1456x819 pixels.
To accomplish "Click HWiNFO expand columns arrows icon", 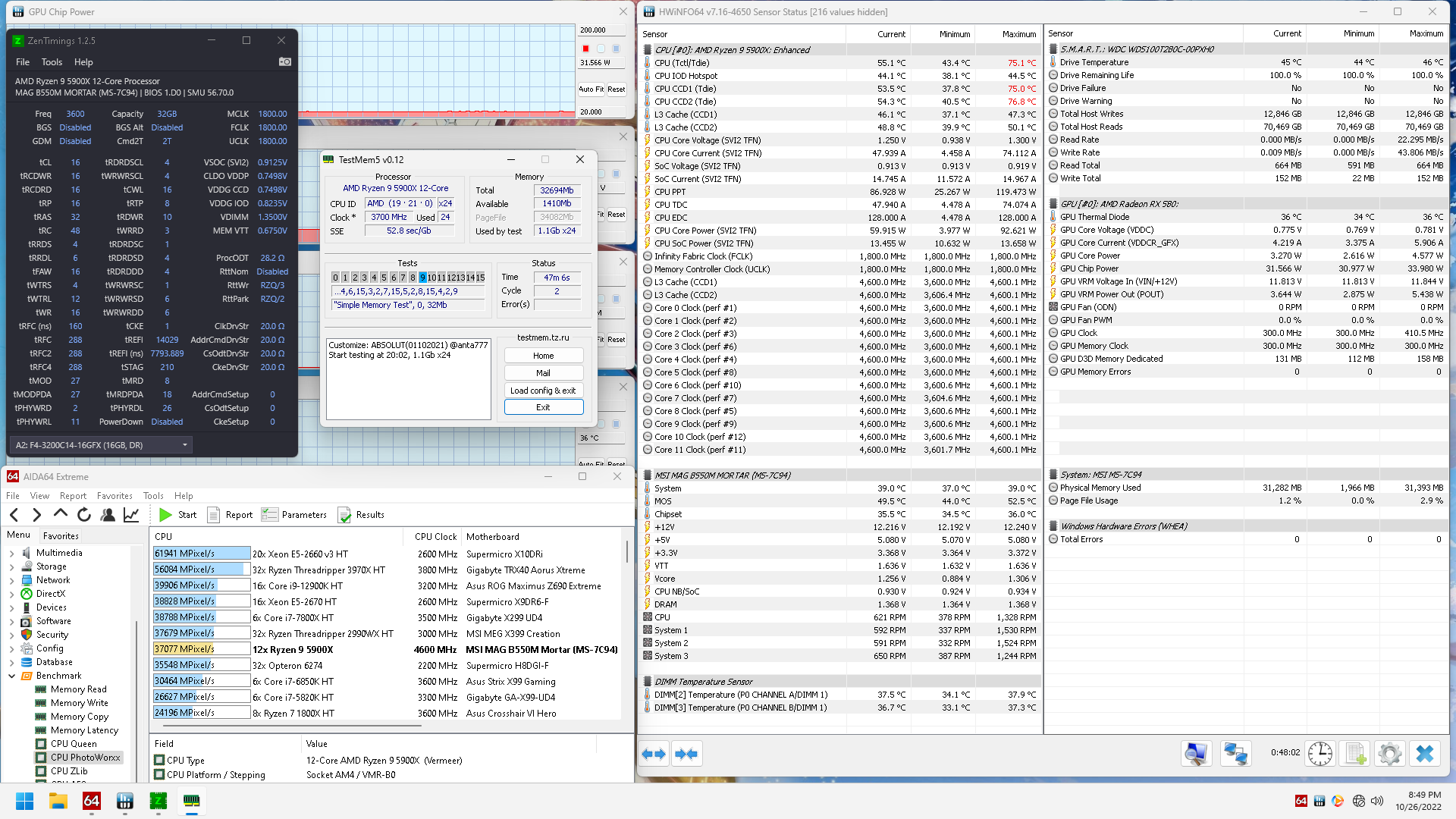I will click(654, 753).
